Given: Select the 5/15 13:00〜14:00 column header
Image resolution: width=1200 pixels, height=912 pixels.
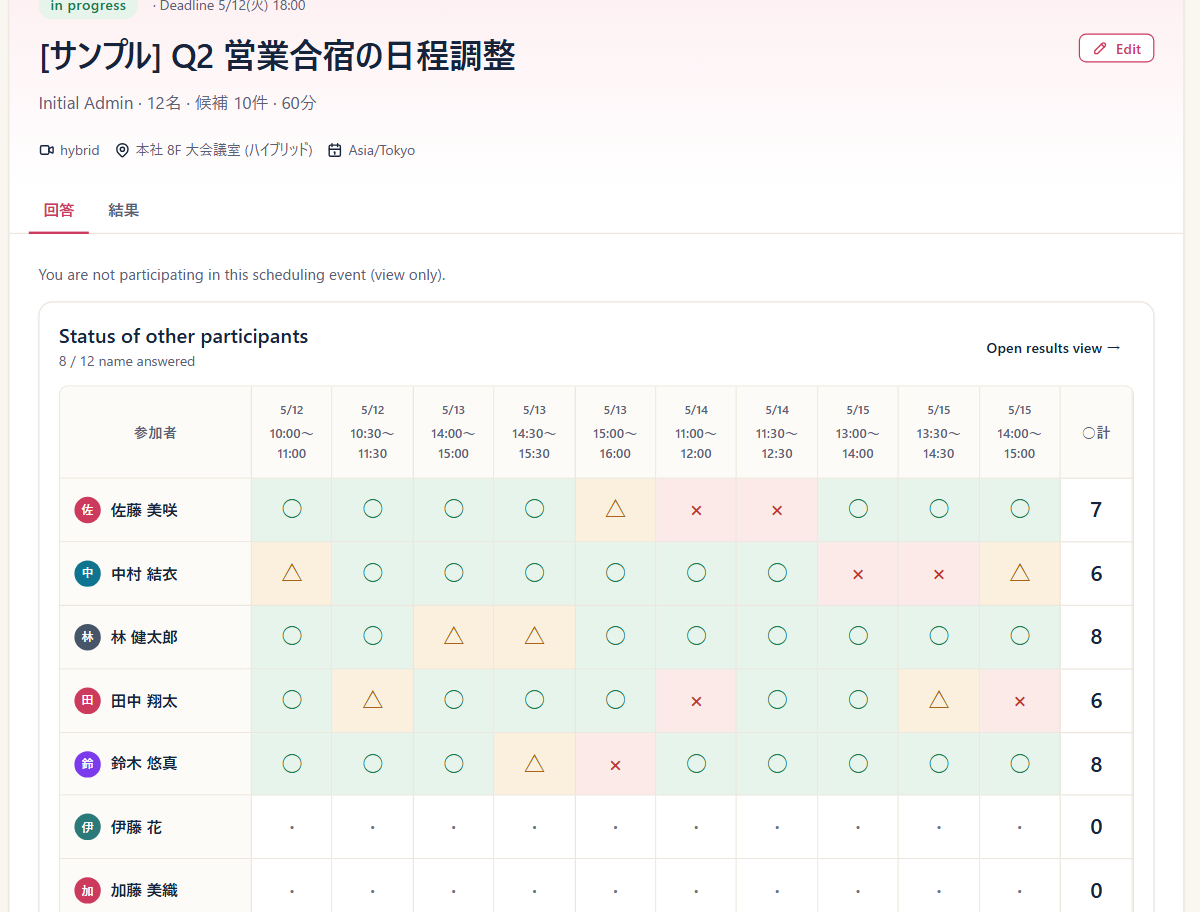Looking at the screenshot, I should click(x=858, y=432).
